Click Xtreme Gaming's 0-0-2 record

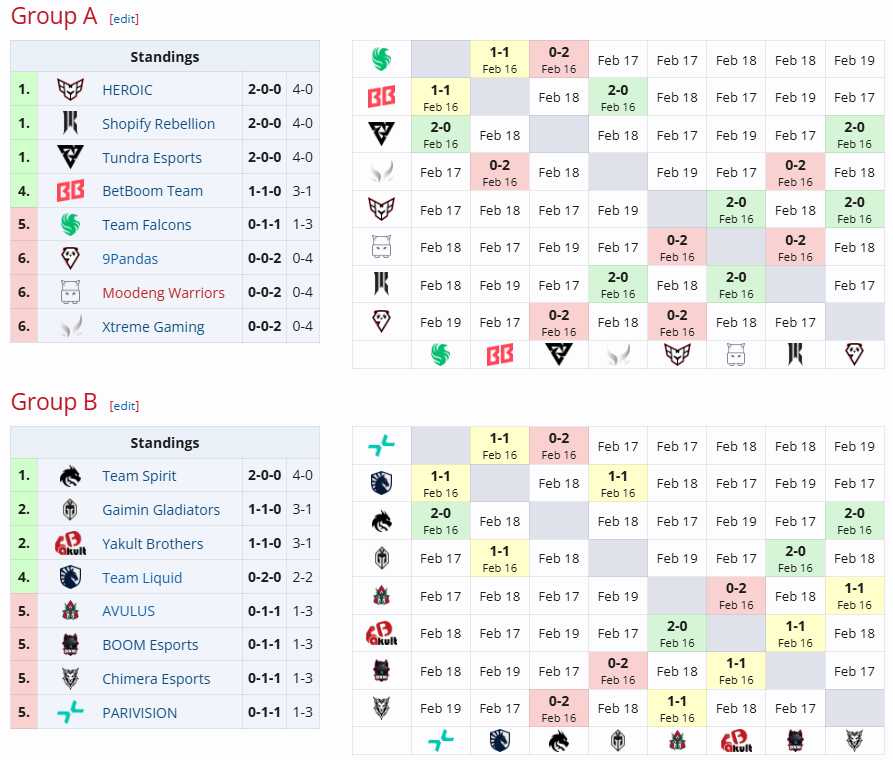pyautogui.click(x=264, y=326)
